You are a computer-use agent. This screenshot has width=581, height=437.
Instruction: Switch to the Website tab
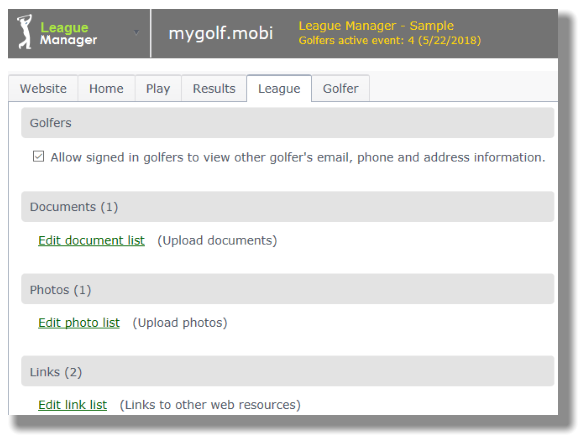click(x=43, y=89)
